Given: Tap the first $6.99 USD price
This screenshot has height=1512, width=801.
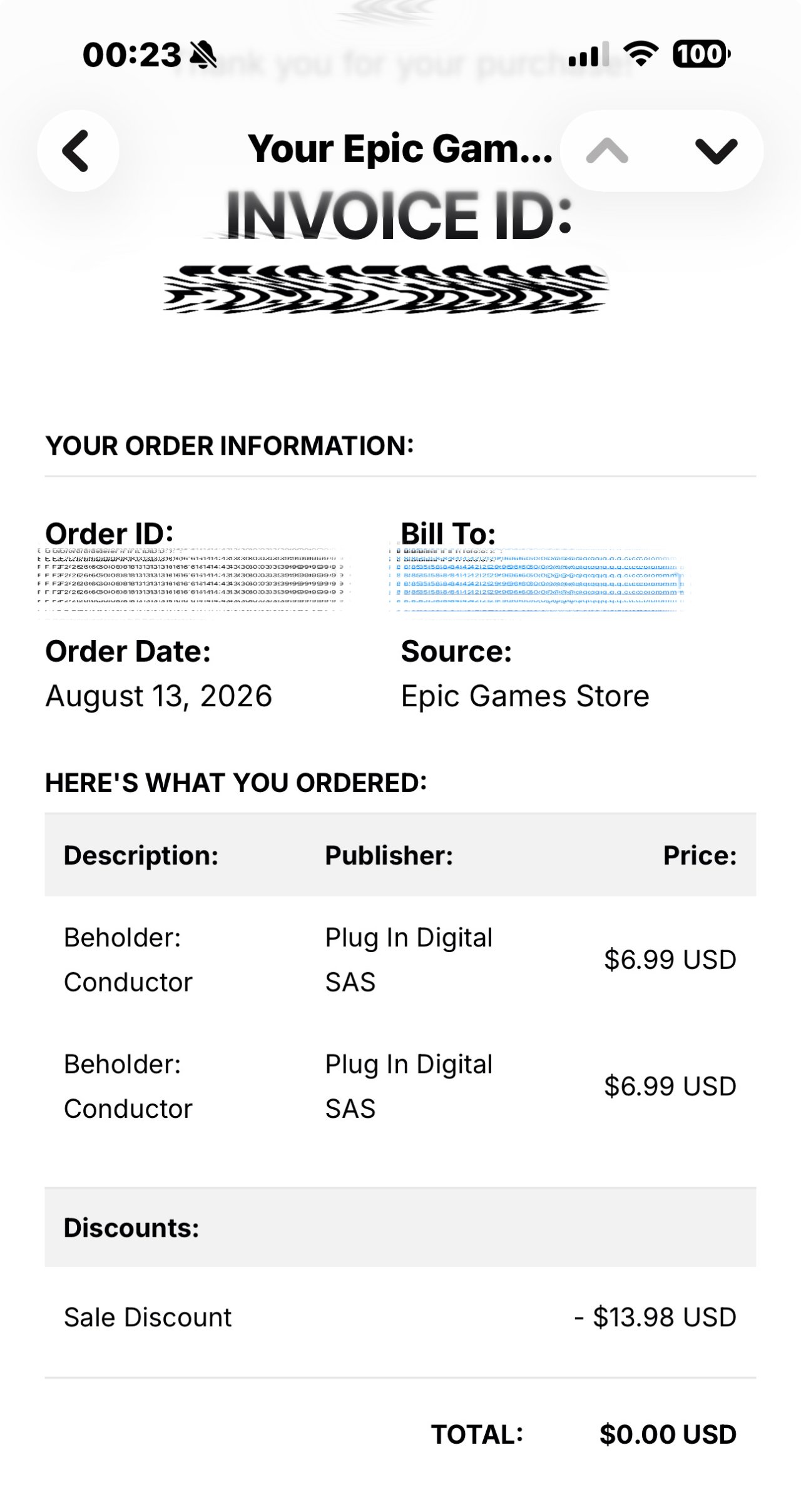Looking at the screenshot, I should click(x=670, y=960).
